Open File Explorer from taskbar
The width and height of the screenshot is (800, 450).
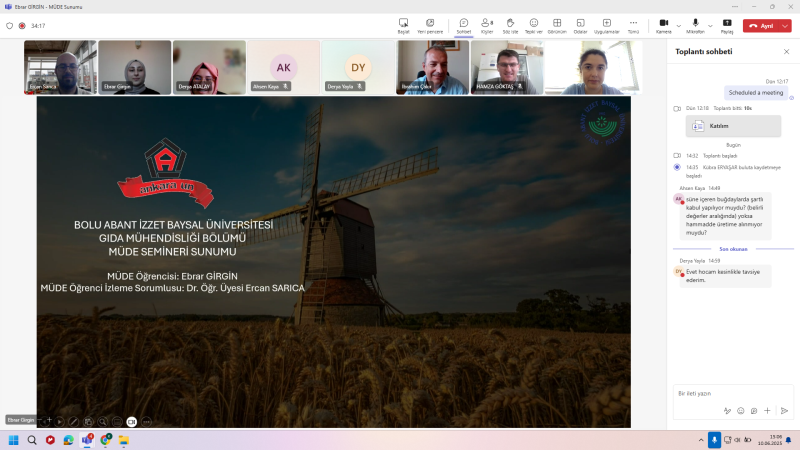123,440
